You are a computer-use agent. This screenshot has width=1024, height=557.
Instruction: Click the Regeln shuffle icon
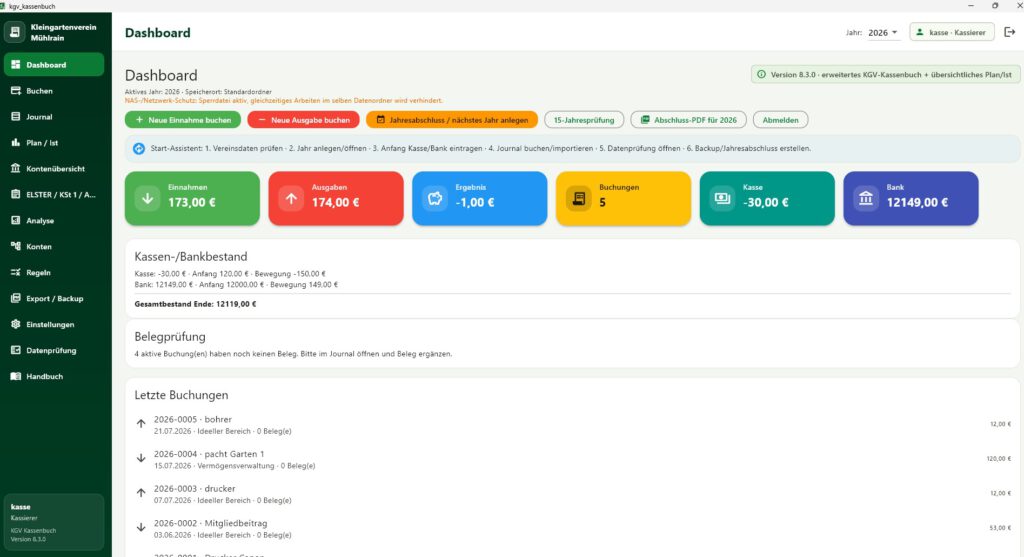pos(16,272)
